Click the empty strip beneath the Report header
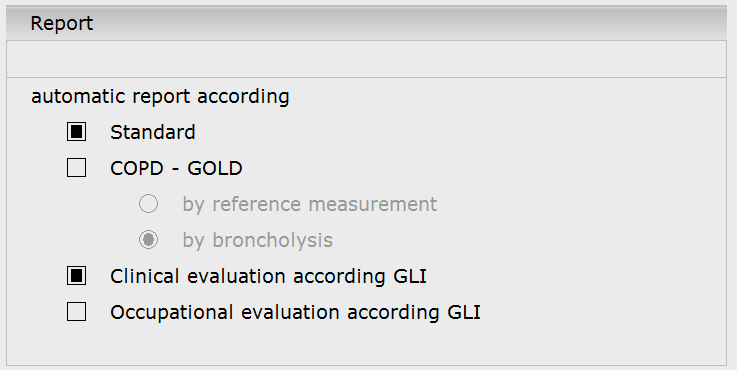737x370 pixels. coord(367,59)
